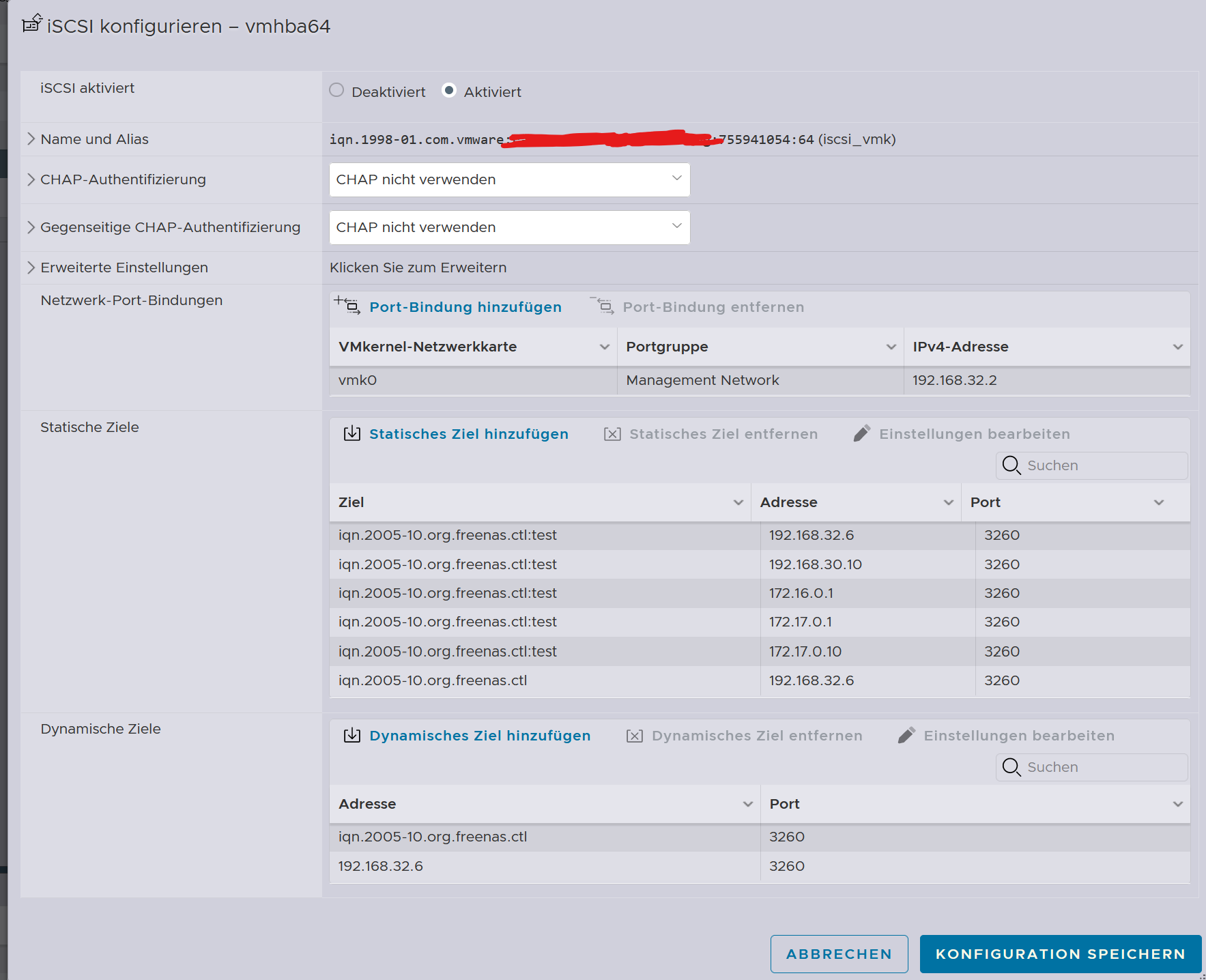
Task: Click the iSCSI configure title icon
Action: tap(32, 23)
